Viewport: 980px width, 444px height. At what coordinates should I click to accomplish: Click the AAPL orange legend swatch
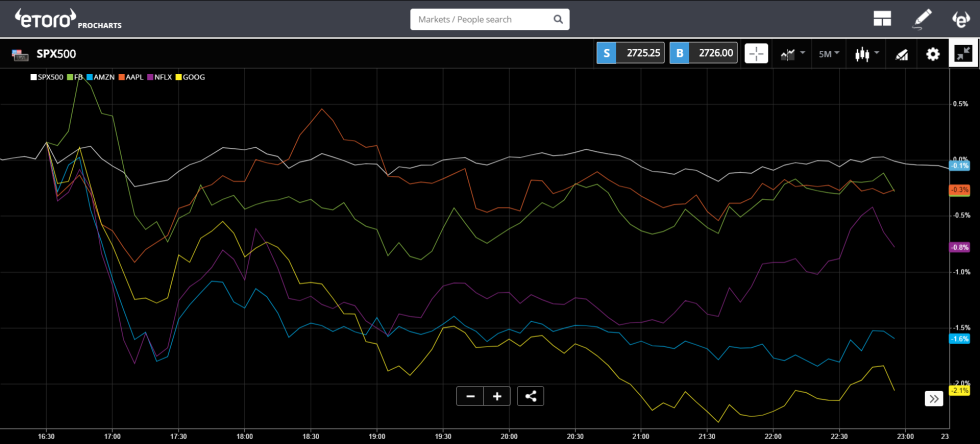click(x=122, y=77)
